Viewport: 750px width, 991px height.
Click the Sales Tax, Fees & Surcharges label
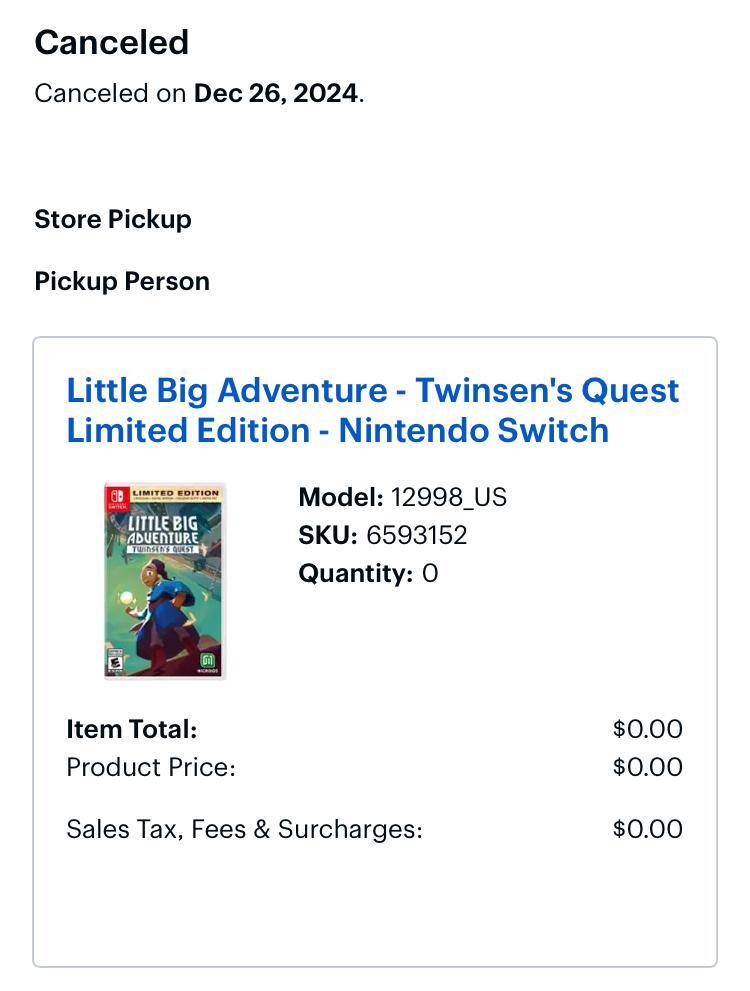(x=244, y=829)
